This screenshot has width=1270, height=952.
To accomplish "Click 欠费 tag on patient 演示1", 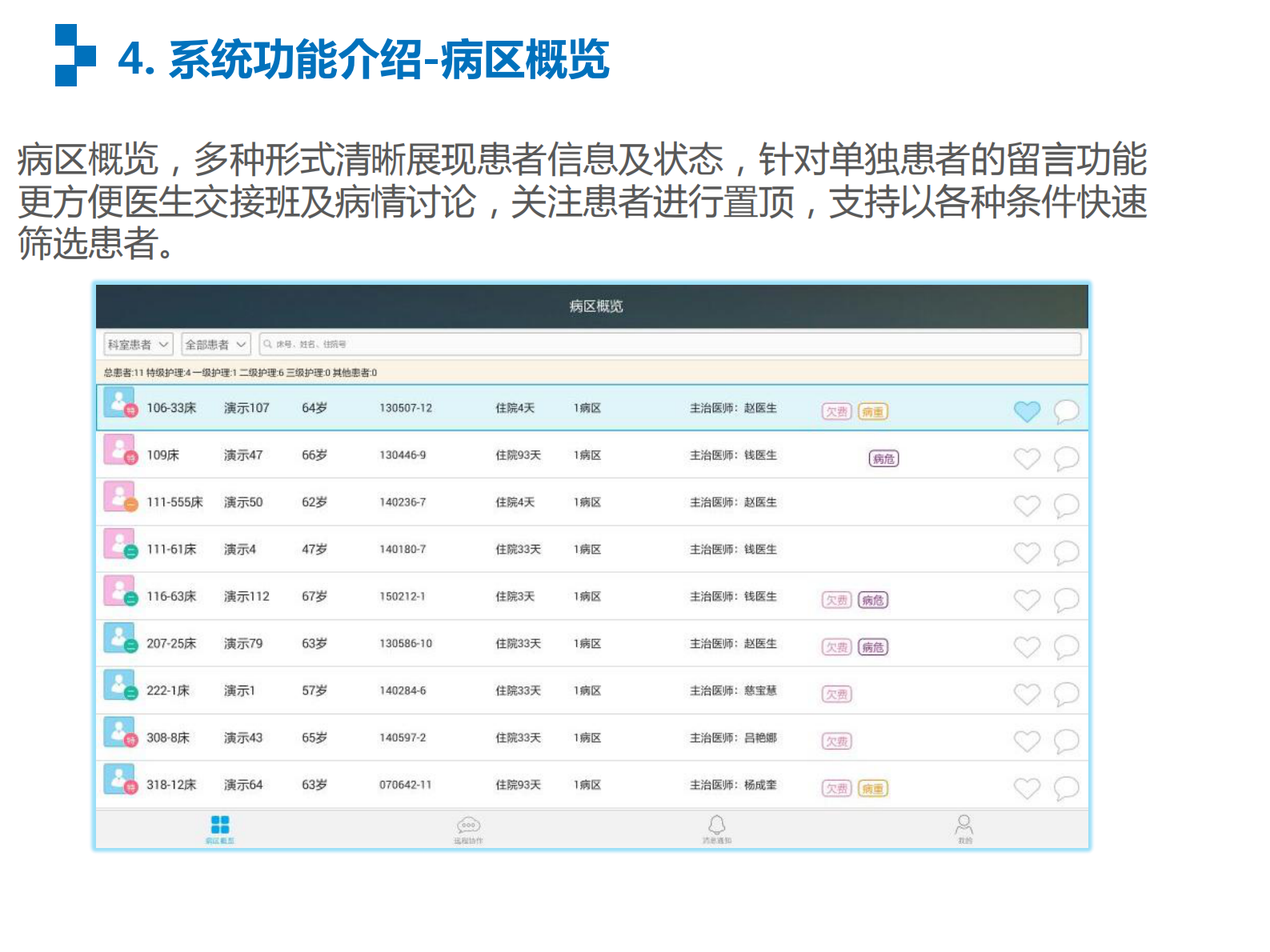I will point(836,694).
